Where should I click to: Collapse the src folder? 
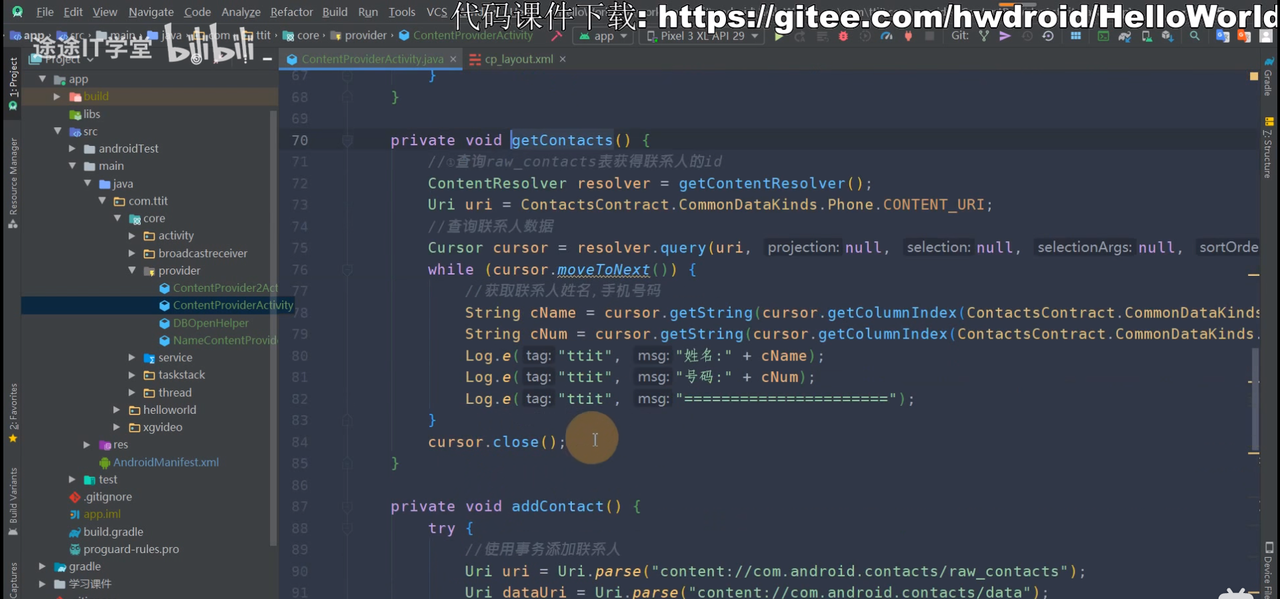coord(58,131)
